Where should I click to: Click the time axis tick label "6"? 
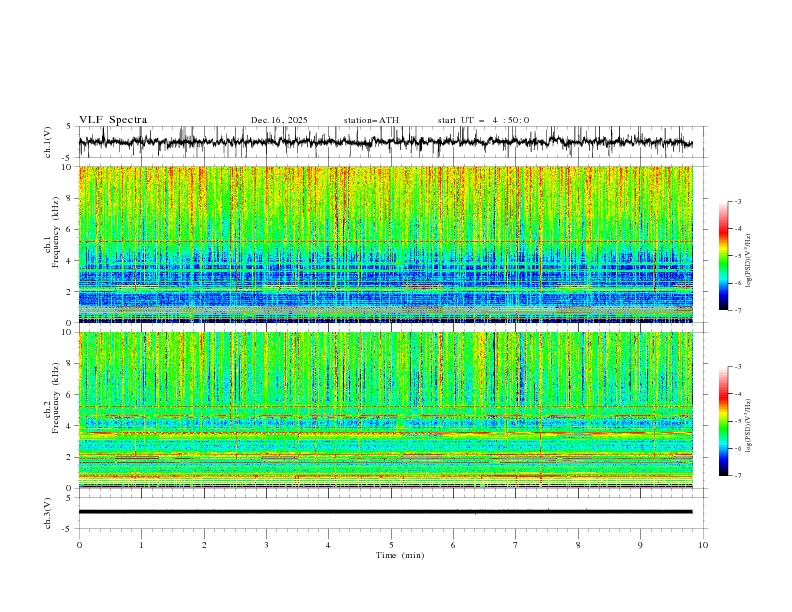click(x=453, y=545)
